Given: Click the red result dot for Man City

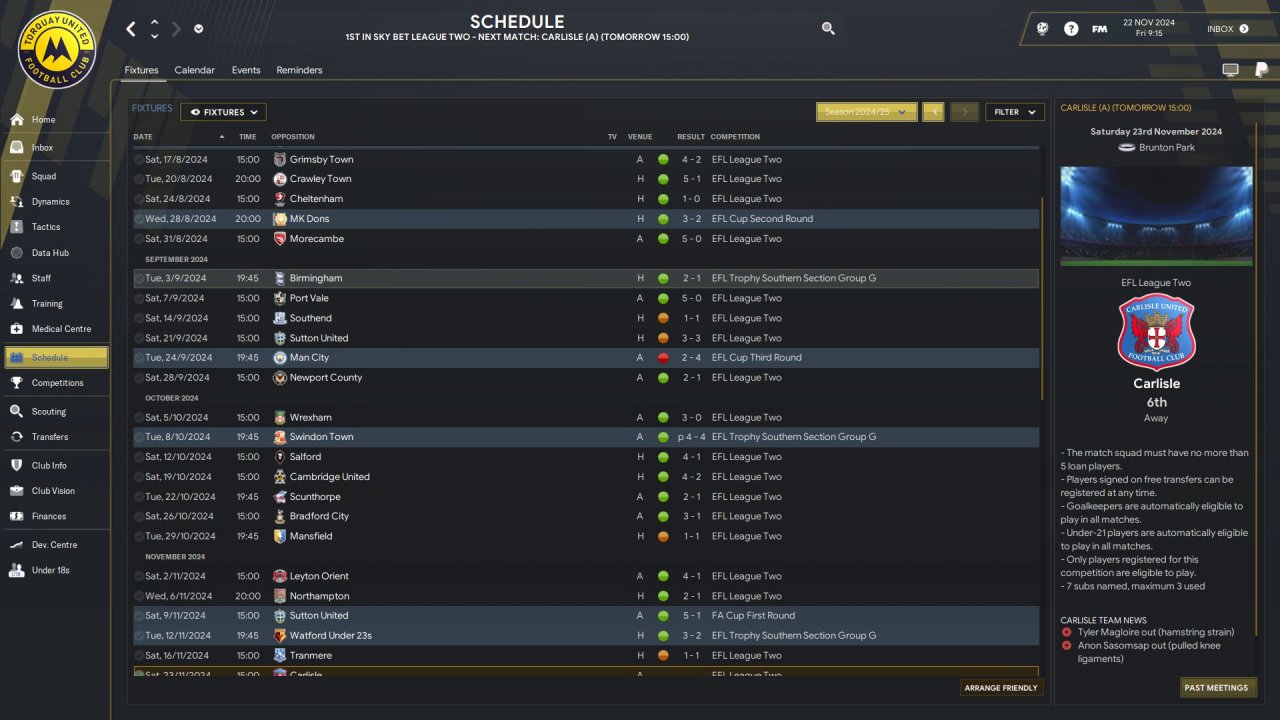Looking at the screenshot, I should tap(663, 358).
